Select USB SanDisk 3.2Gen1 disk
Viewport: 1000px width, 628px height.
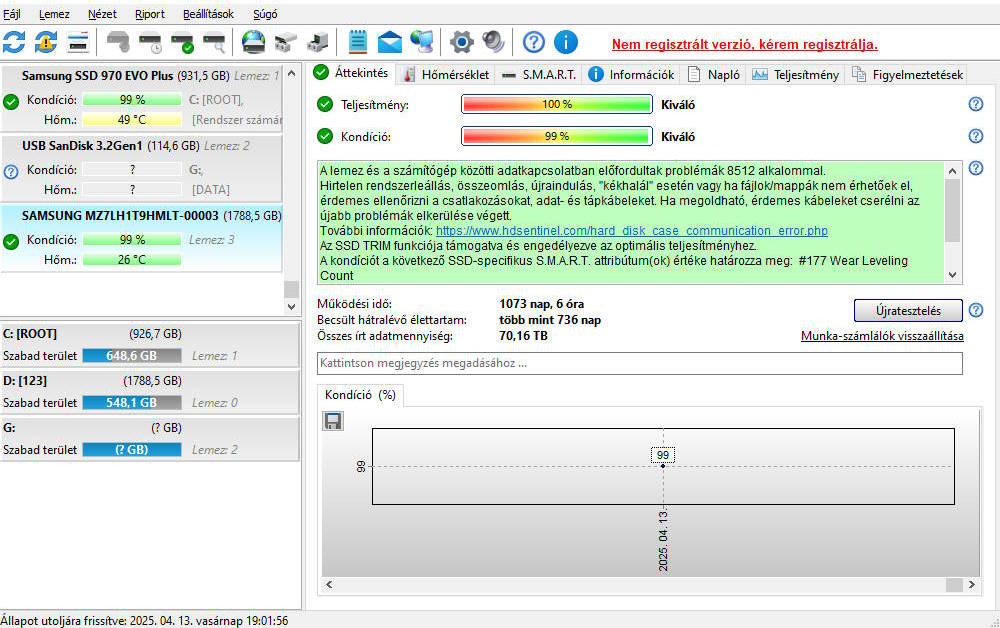tap(142, 168)
